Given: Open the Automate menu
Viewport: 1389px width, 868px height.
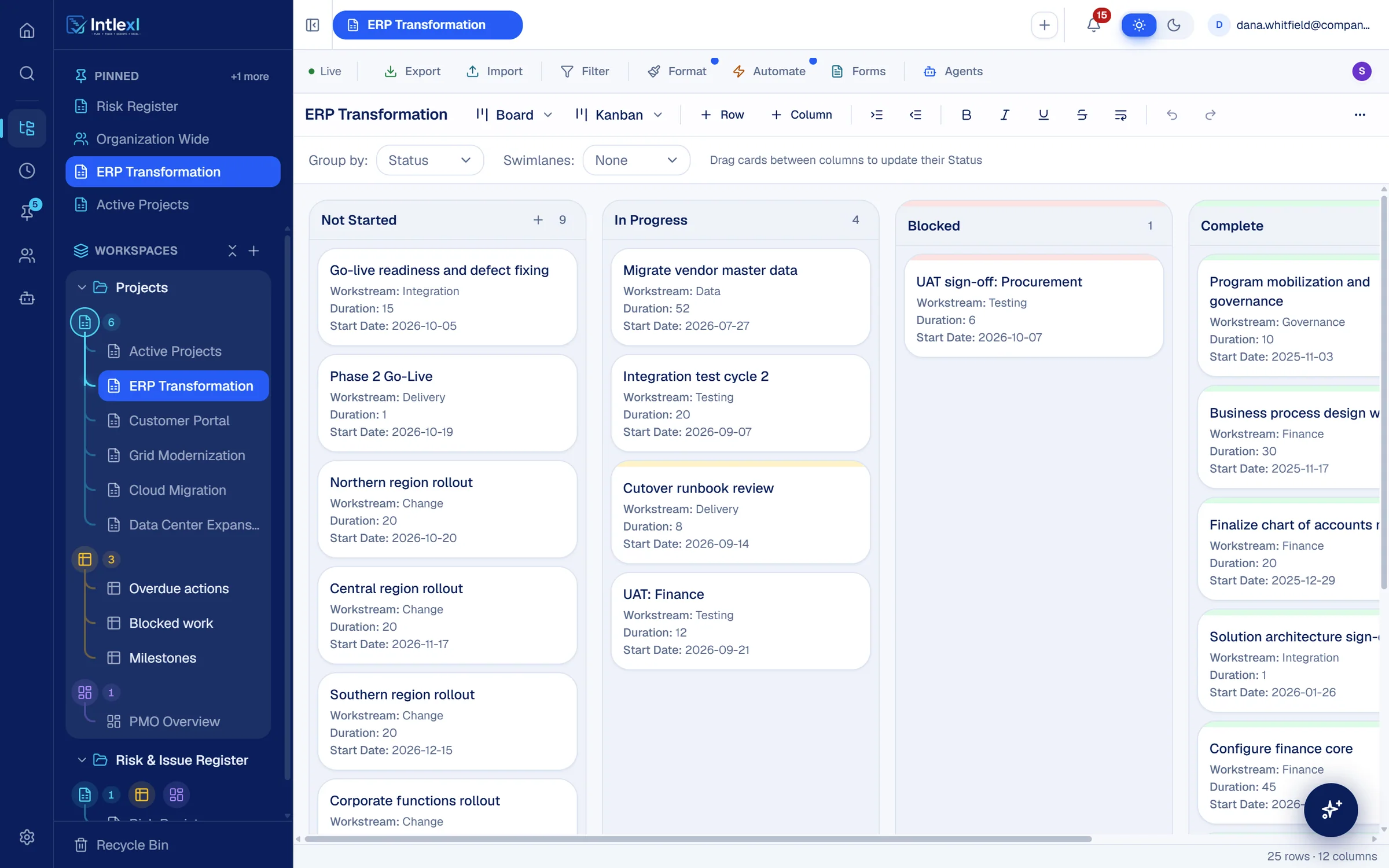Looking at the screenshot, I should tap(769, 71).
